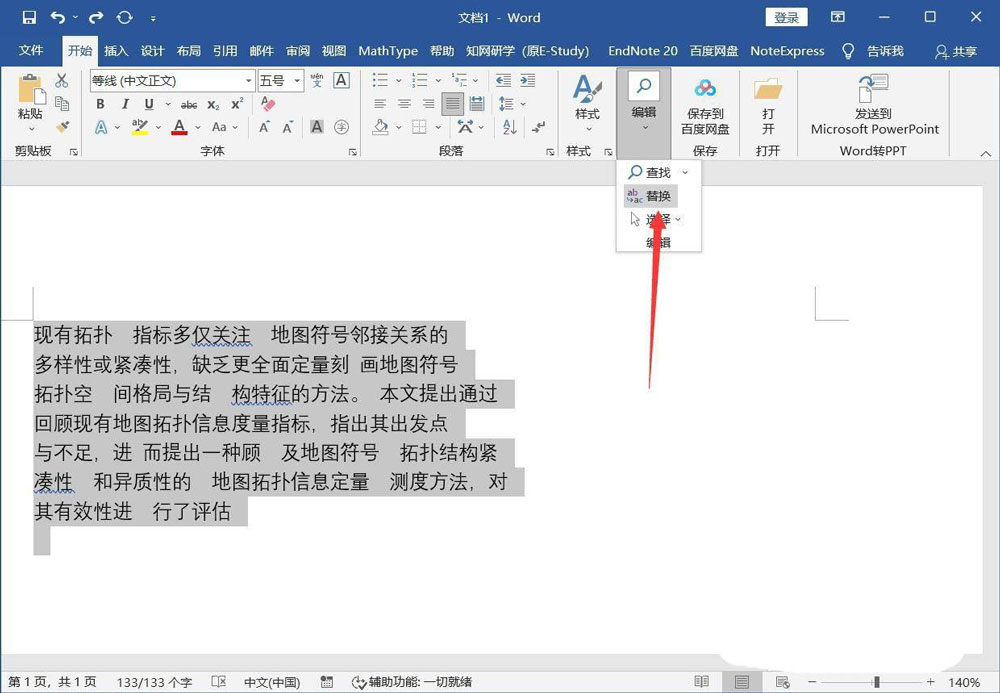Open the font name dropdown
Image resolution: width=1000 pixels, height=693 pixels.
pyautogui.click(x=249, y=81)
